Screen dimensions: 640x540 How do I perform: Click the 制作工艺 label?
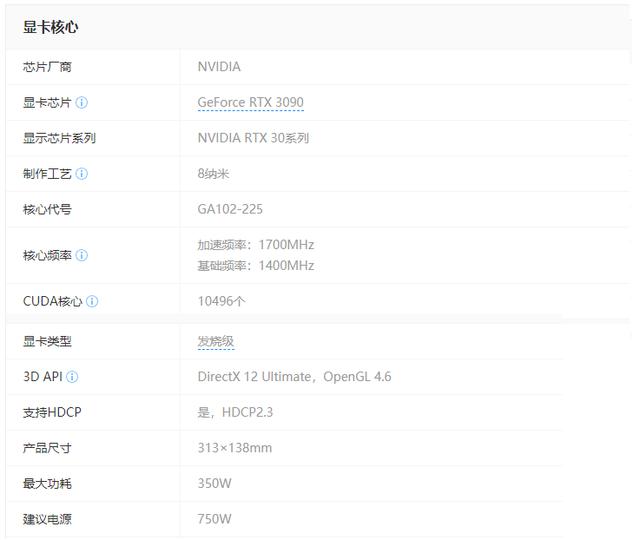tap(47, 174)
